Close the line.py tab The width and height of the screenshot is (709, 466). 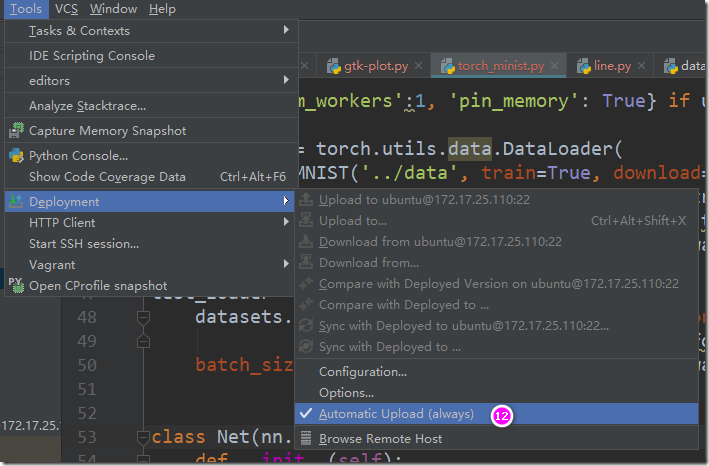pos(641,66)
